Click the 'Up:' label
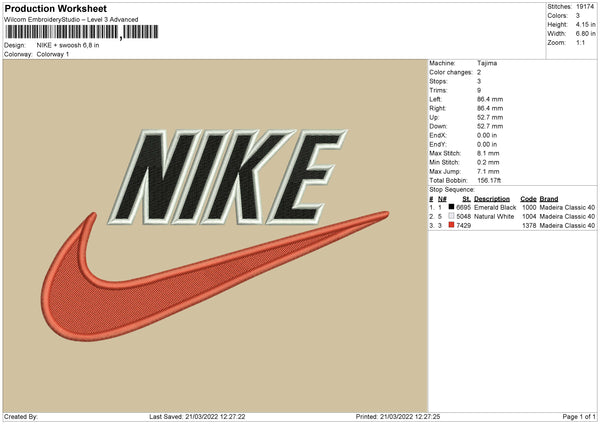 click(x=434, y=117)
